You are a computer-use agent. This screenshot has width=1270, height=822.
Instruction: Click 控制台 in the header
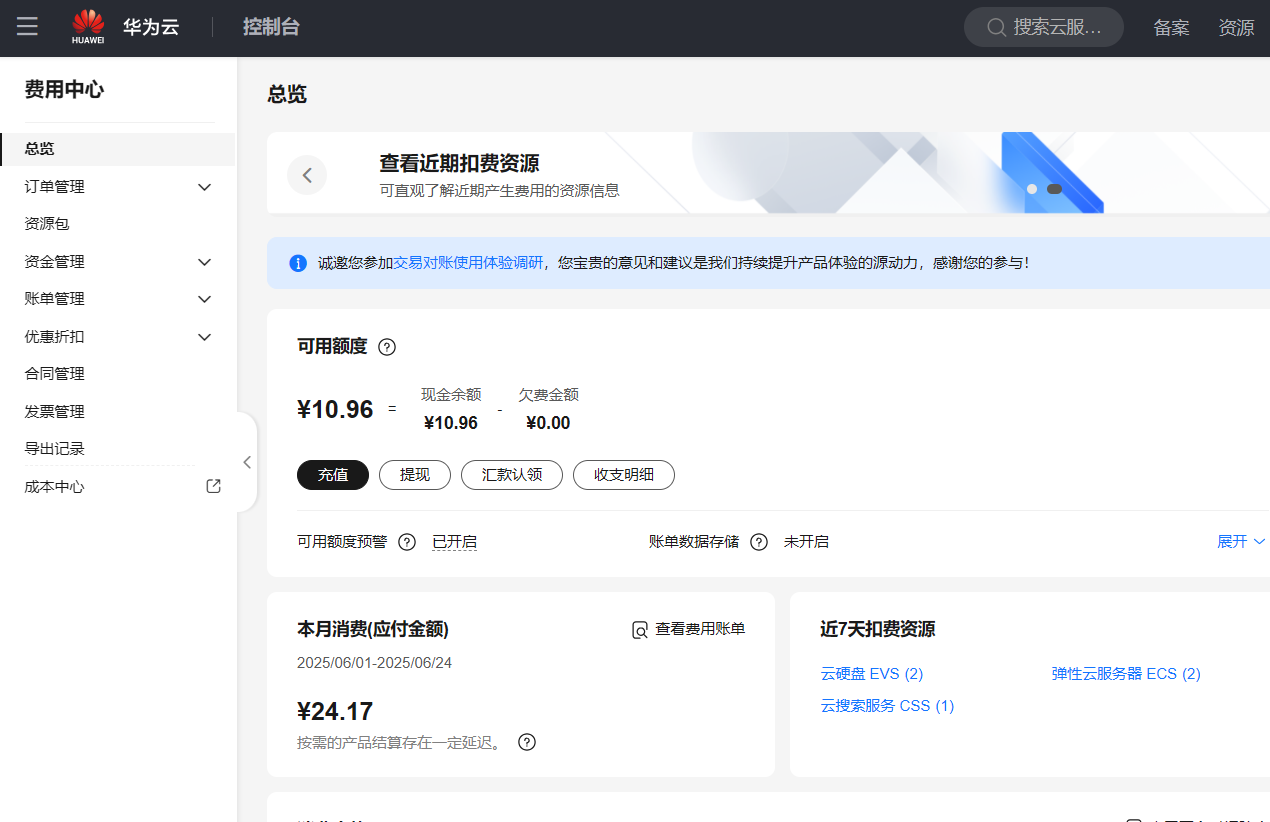(271, 27)
